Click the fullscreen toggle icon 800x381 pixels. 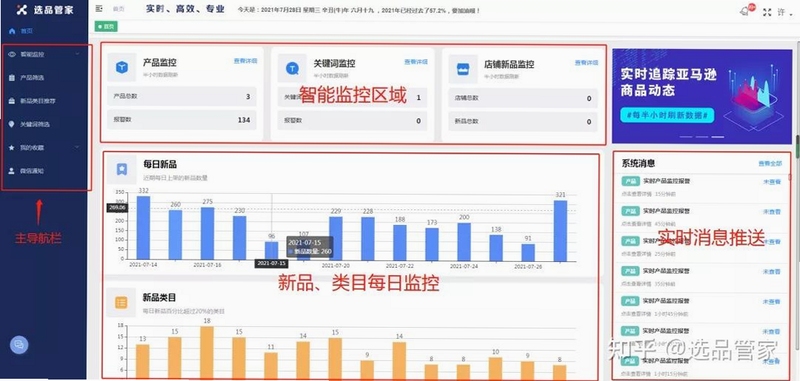(767, 12)
